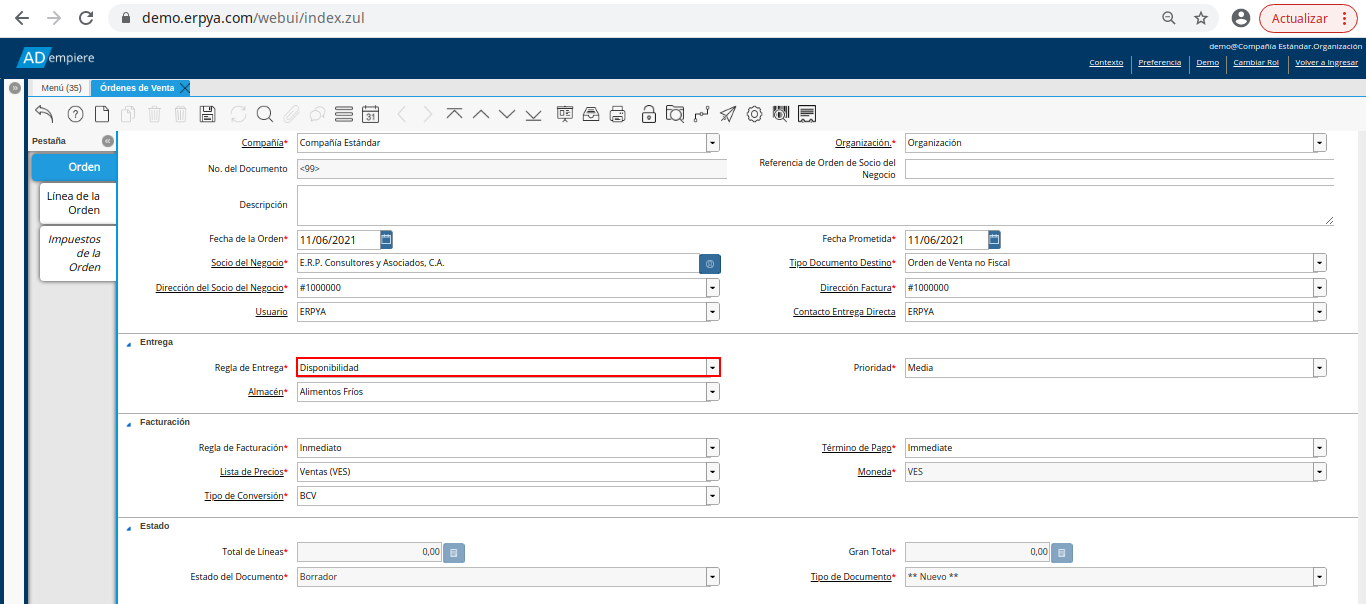The height and width of the screenshot is (604, 1366).
Task: Collapse the Entrega section
Action: [x=128, y=343]
